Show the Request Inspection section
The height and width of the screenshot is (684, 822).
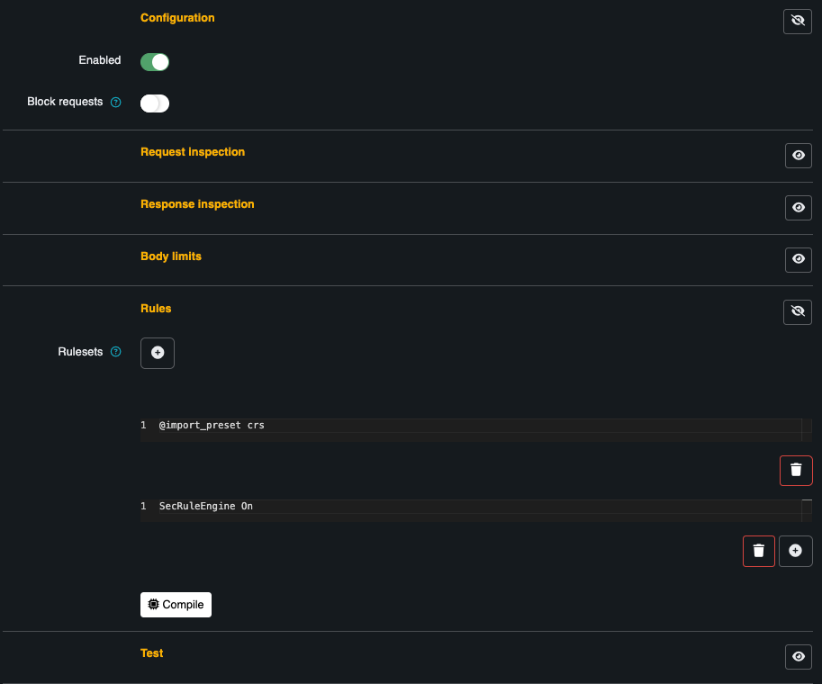coord(798,155)
